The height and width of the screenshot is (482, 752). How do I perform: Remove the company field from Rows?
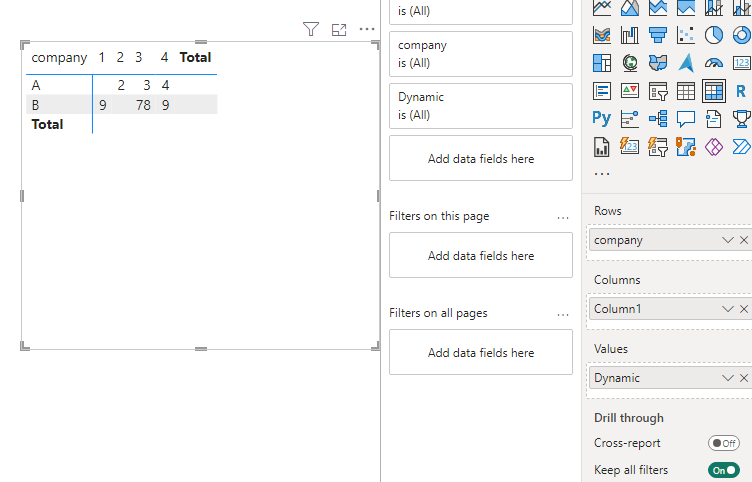point(744,240)
